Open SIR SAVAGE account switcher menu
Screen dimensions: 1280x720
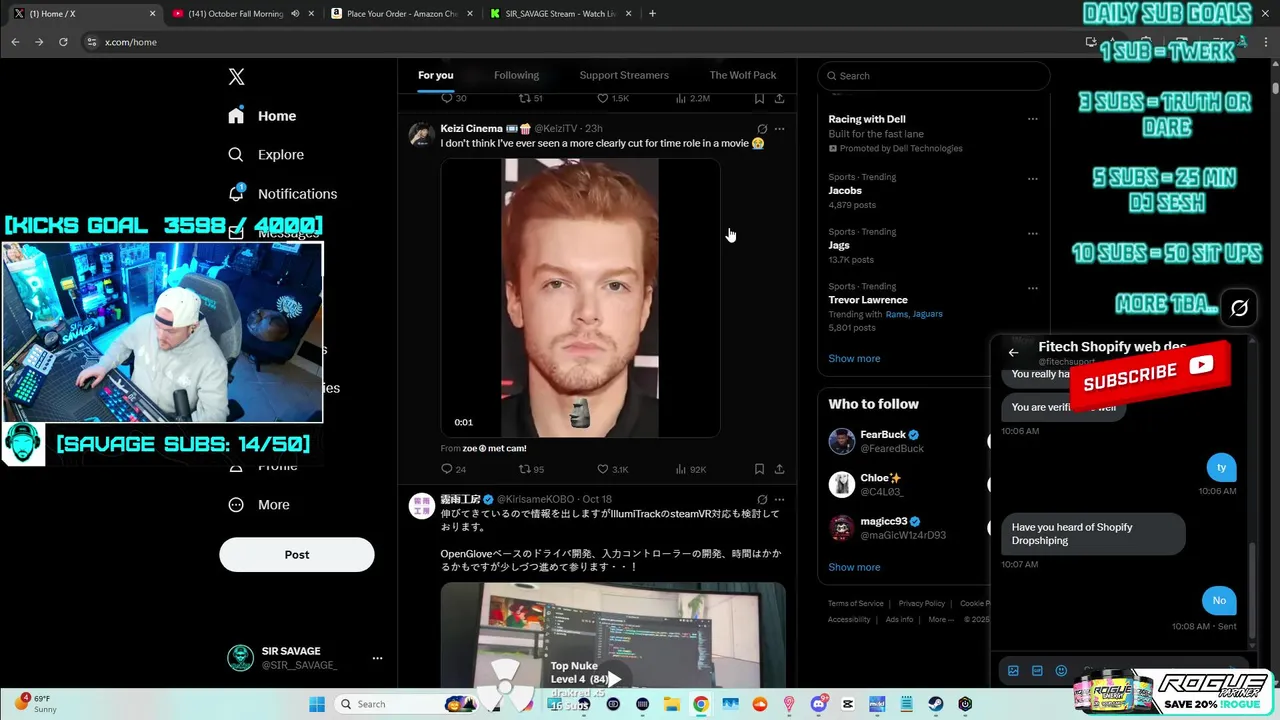377,658
